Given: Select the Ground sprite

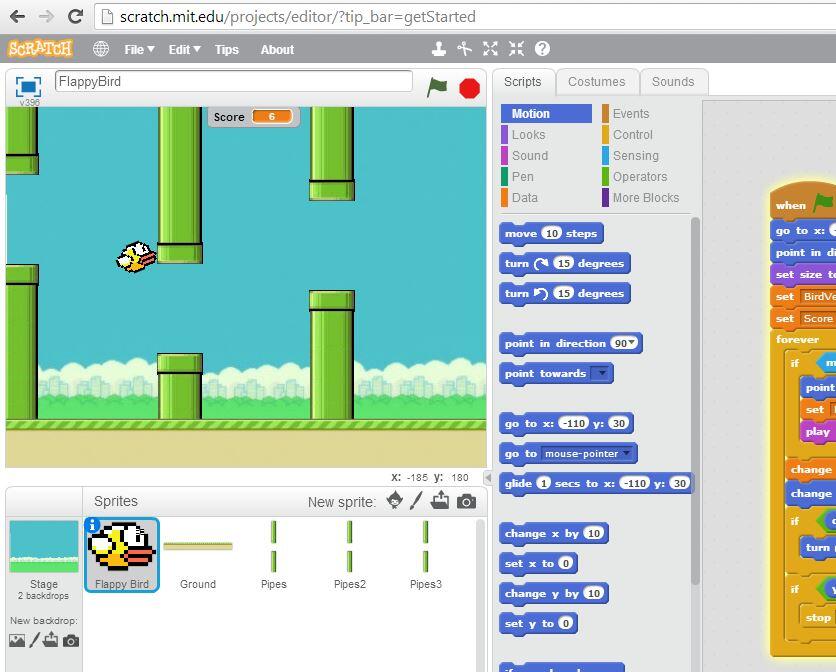Looking at the screenshot, I should coord(198,555).
